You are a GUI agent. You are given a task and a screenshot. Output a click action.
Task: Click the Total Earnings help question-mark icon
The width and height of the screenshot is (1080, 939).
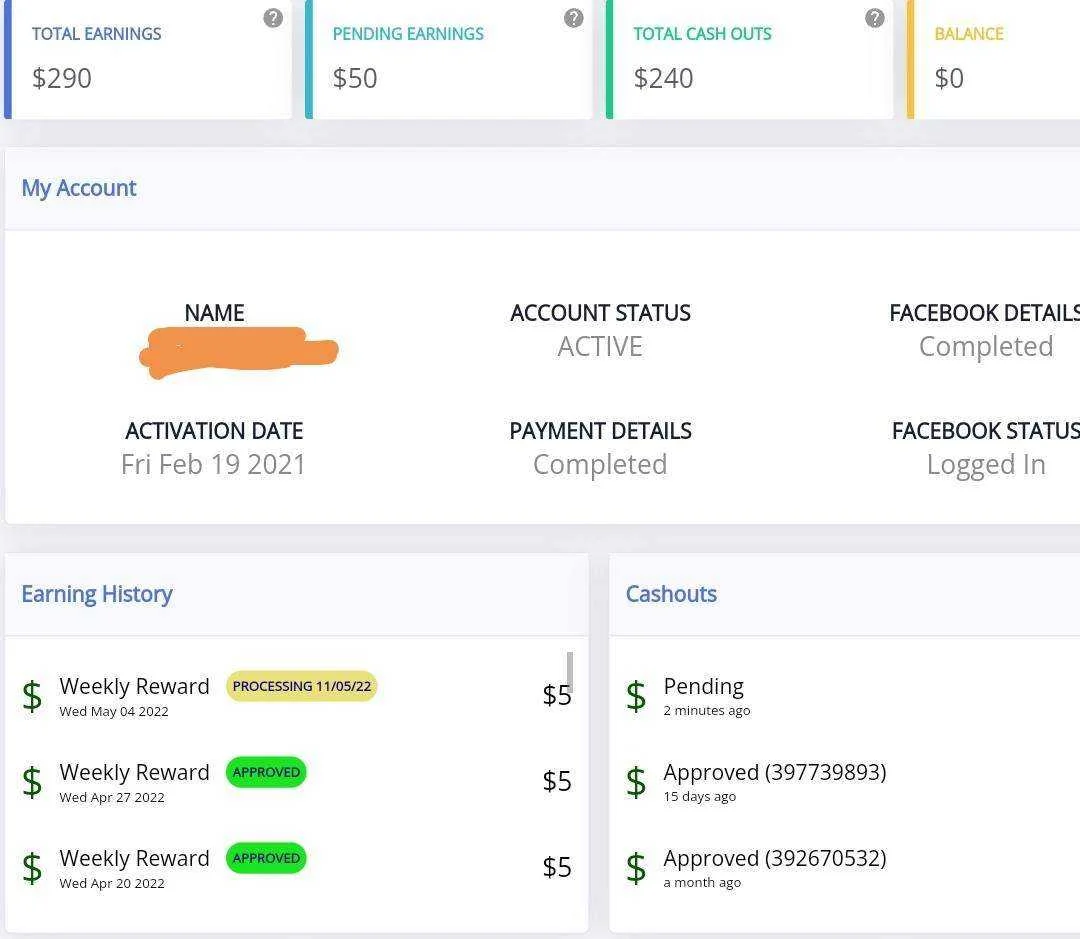273,18
